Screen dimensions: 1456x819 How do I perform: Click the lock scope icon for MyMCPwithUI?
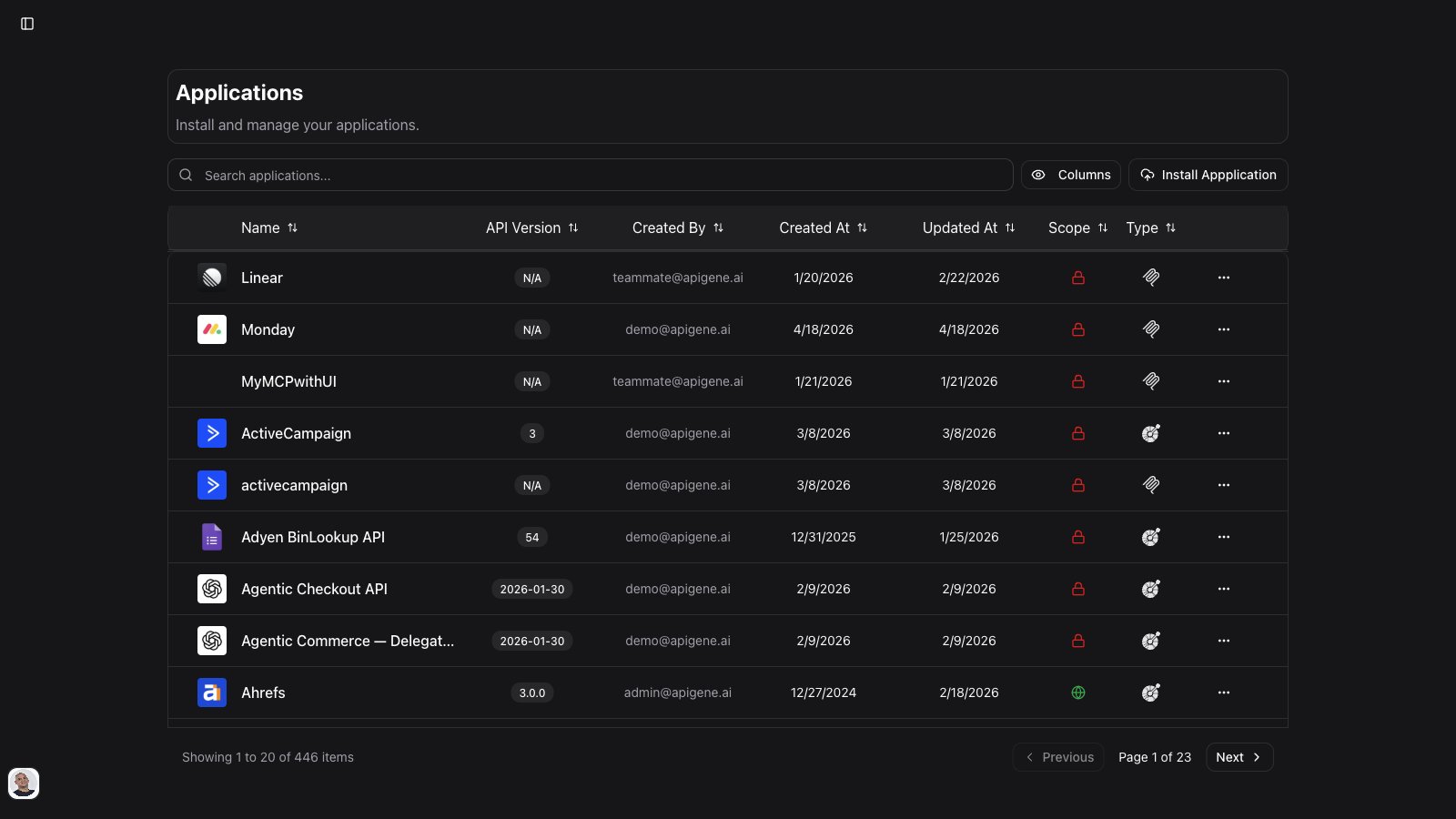(1078, 381)
